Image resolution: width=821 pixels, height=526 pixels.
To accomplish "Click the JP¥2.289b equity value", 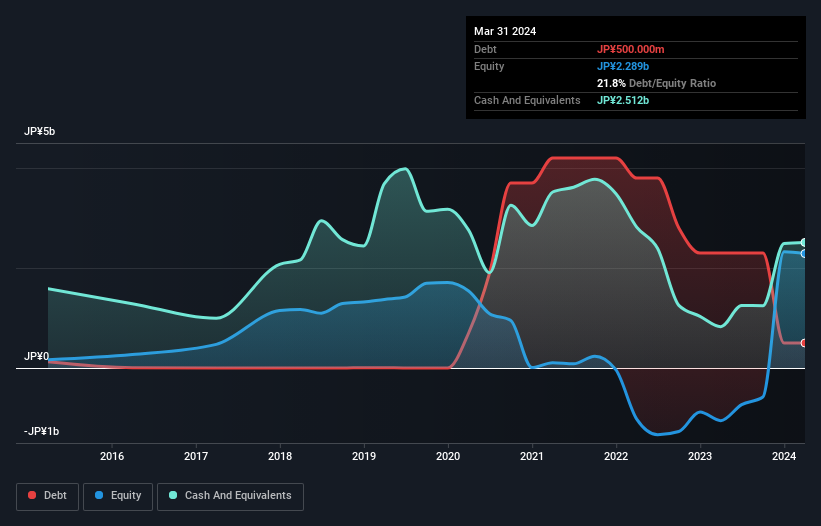I will 623,66.
